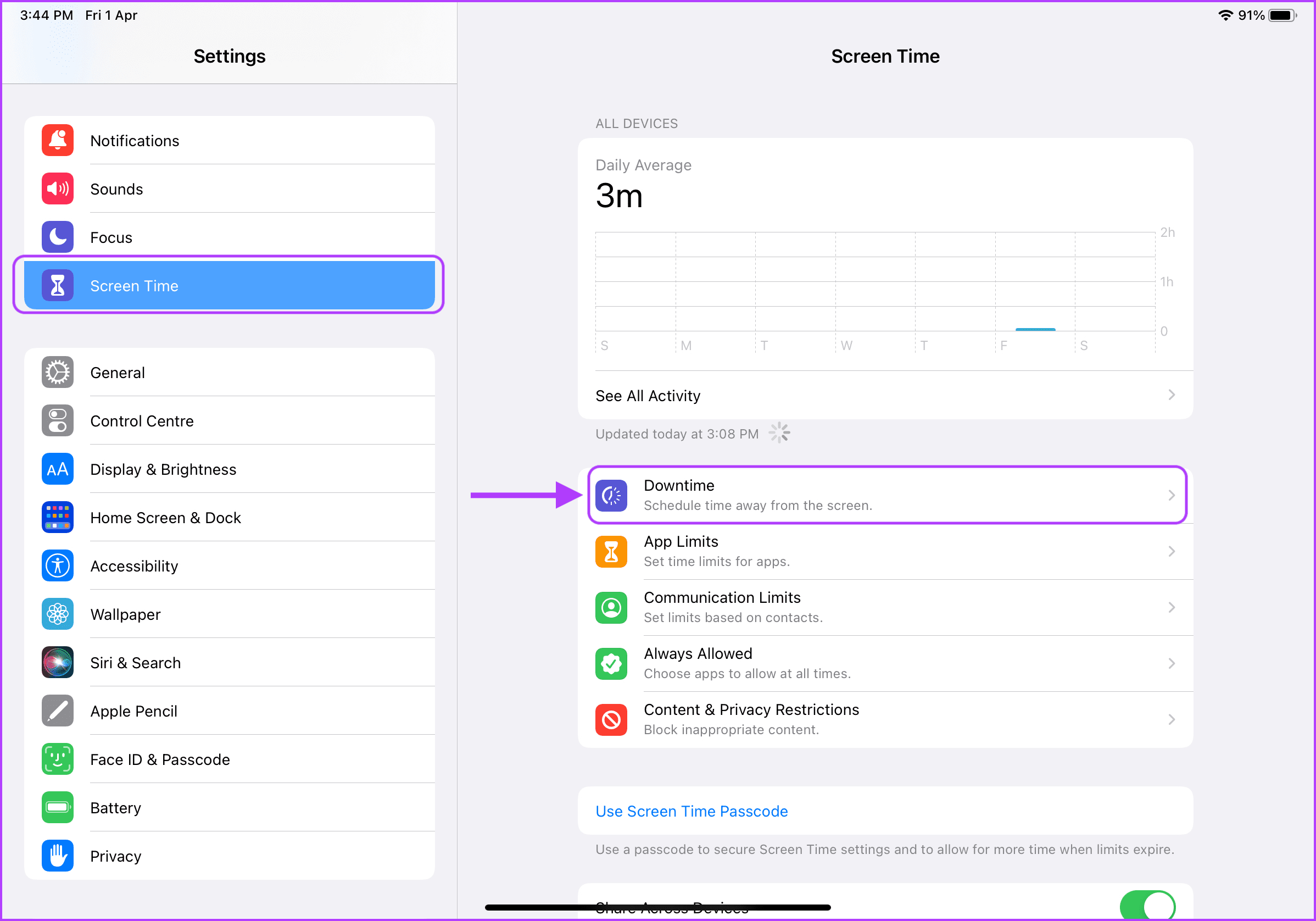Open Control Centre settings
Image resolution: width=1316 pixels, height=921 pixels.
pyautogui.click(x=229, y=420)
